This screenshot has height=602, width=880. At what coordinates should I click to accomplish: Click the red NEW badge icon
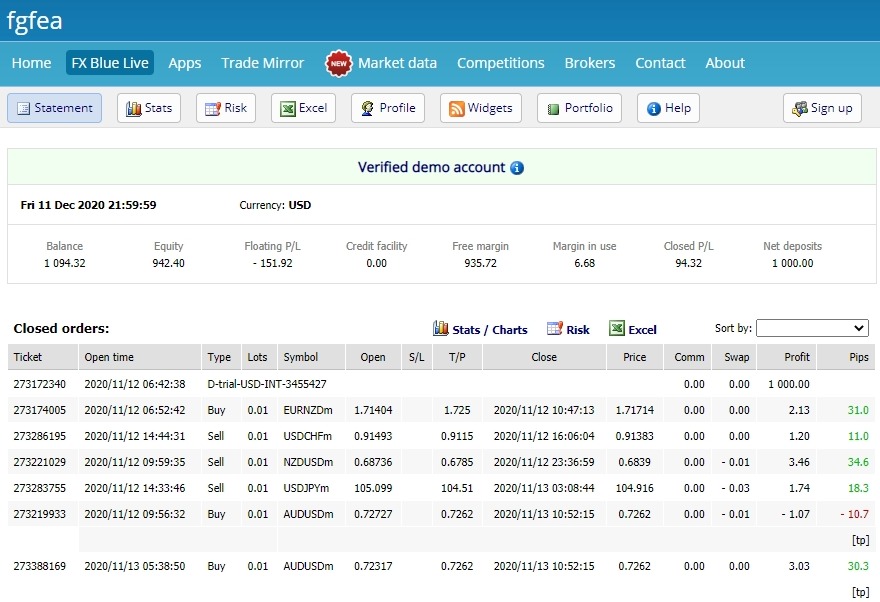click(339, 63)
